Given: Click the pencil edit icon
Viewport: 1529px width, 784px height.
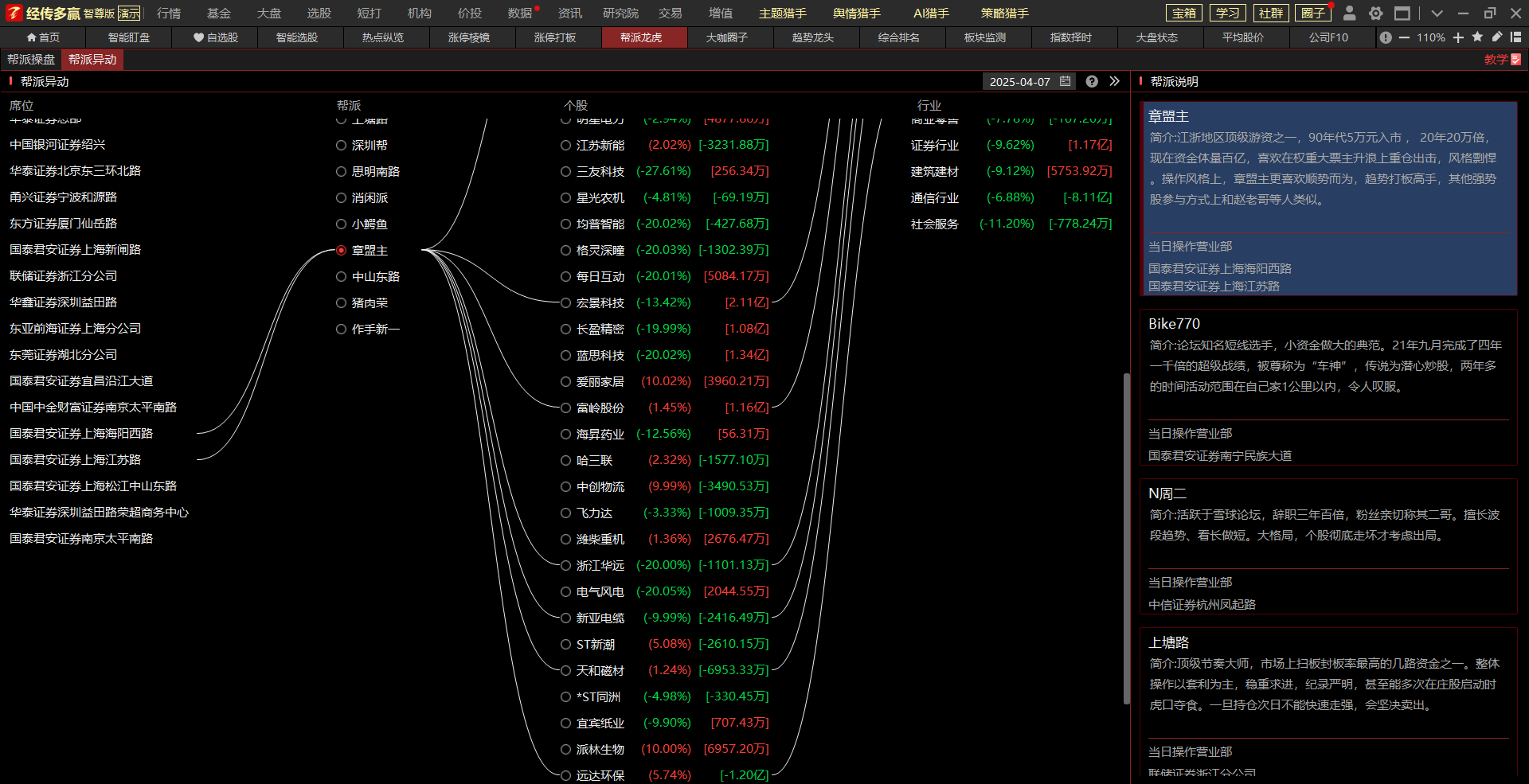Looking at the screenshot, I should pyautogui.click(x=1496, y=37).
